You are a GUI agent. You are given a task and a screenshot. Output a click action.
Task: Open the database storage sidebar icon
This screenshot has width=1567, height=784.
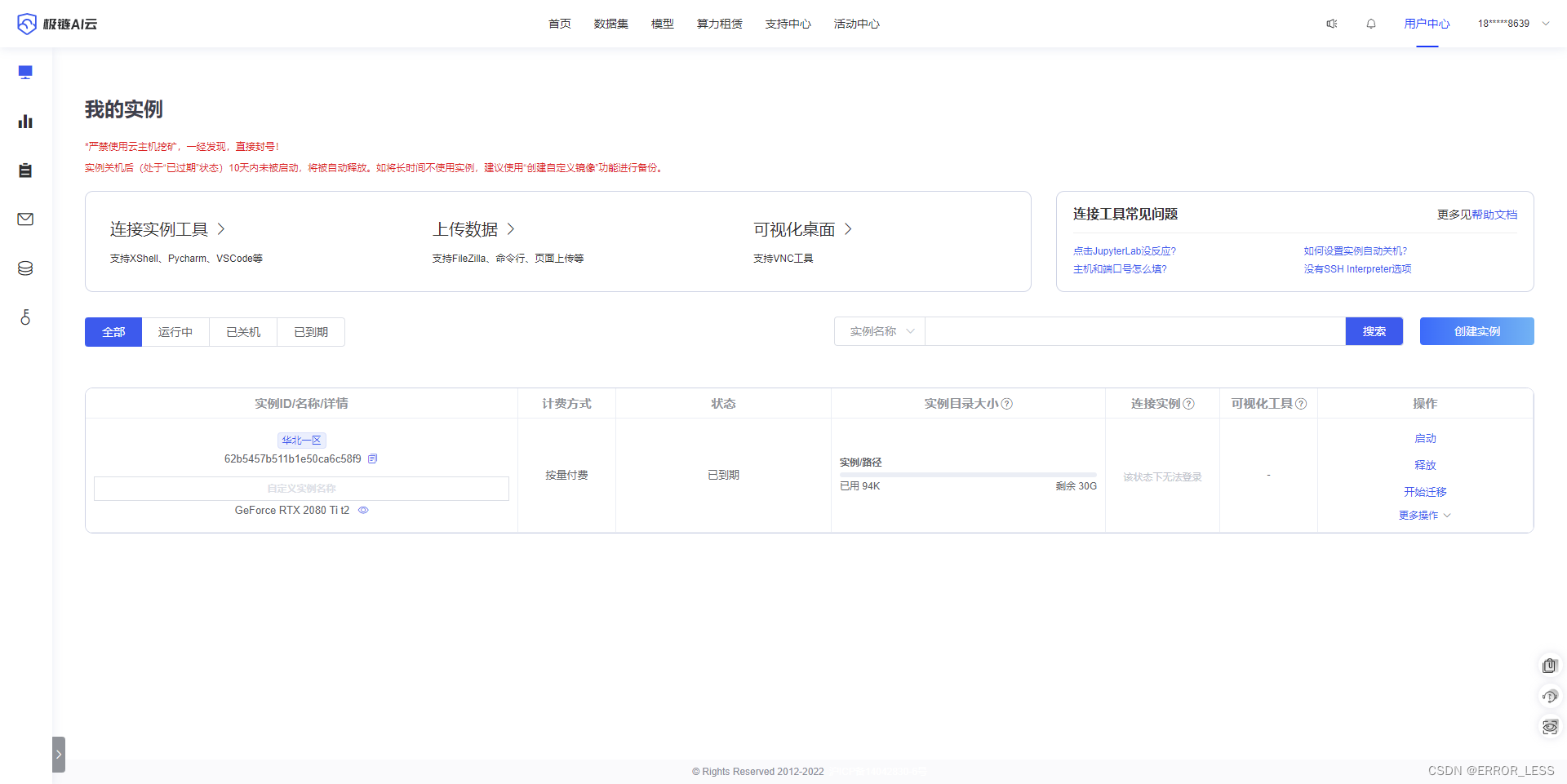click(x=25, y=268)
